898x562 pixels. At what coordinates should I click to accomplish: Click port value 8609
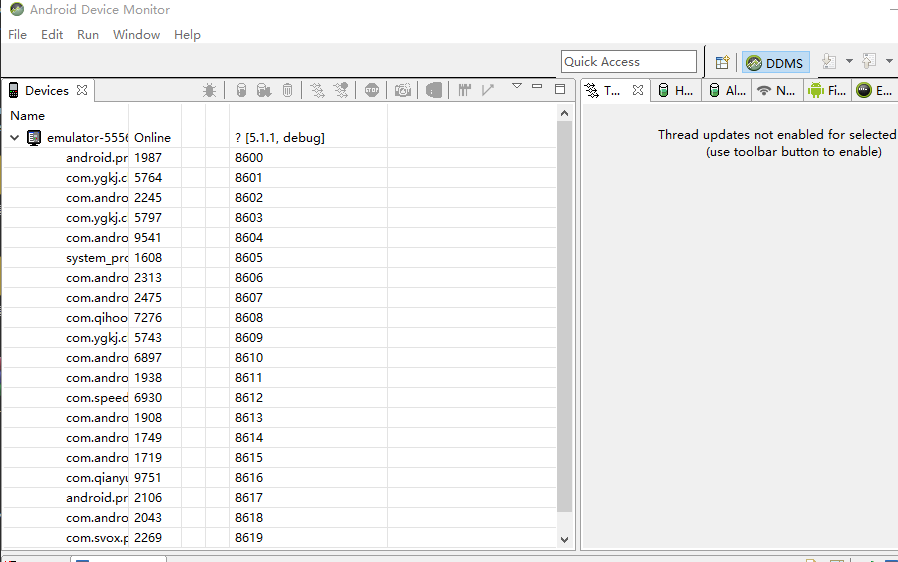tap(249, 337)
